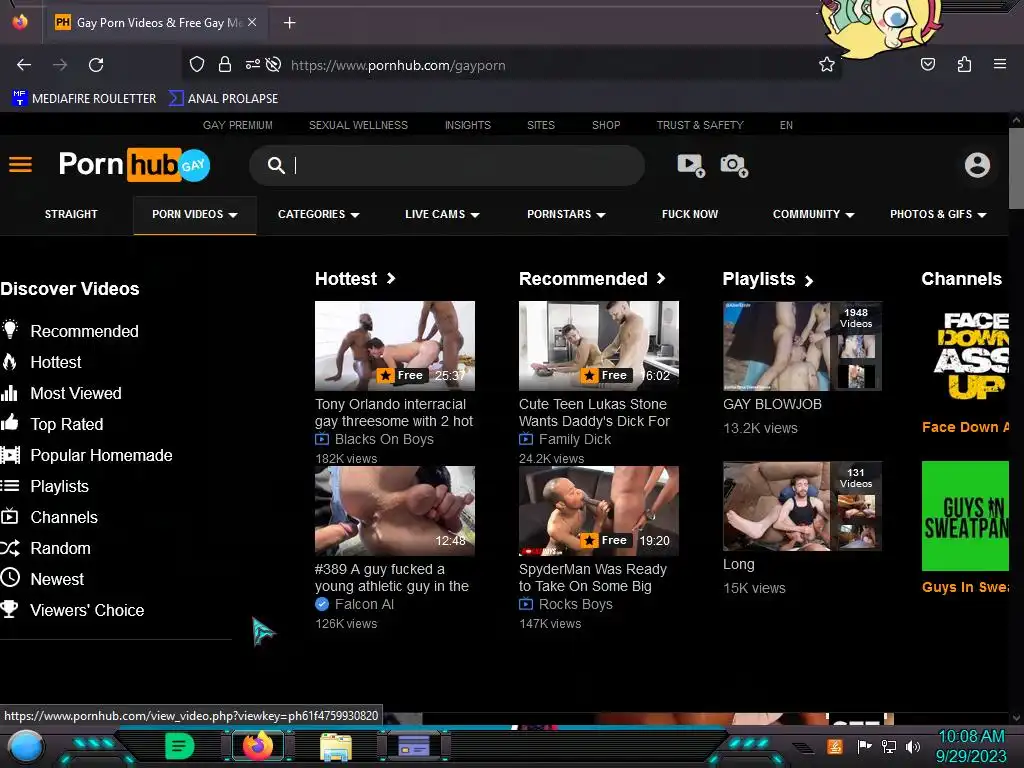This screenshot has width=1024, height=768.
Task: Click the magnifier search icon
Action: point(276,165)
